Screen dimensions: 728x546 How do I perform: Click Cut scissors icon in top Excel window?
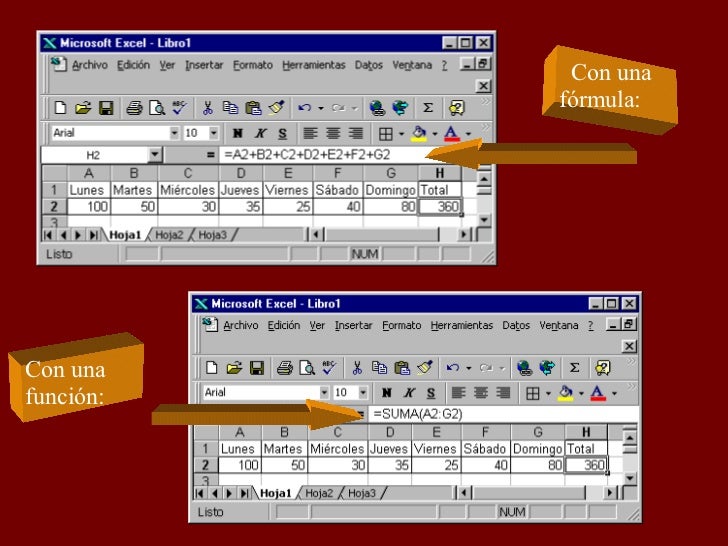tap(207, 108)
